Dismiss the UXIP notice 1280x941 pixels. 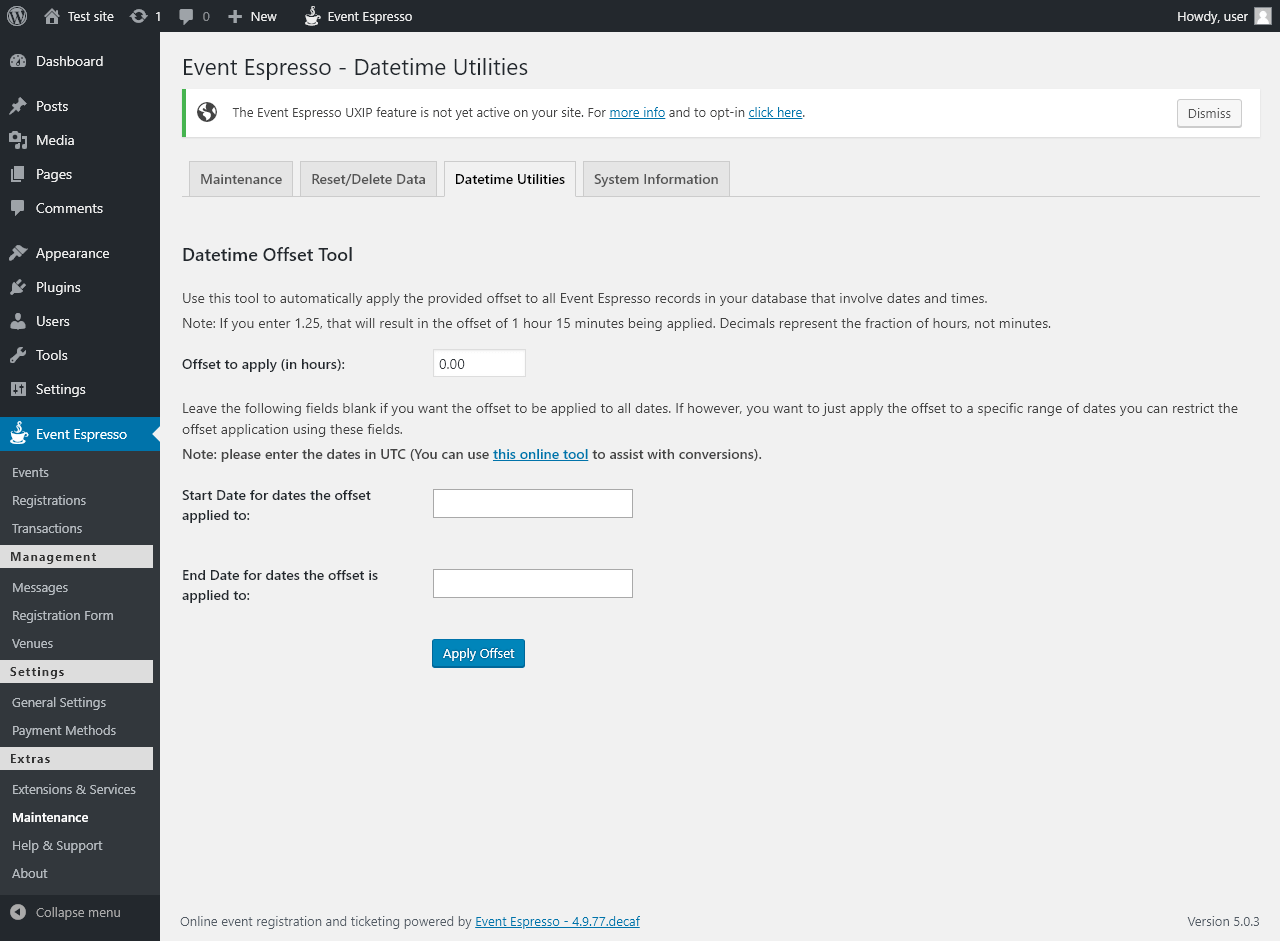coord(1209,113)
